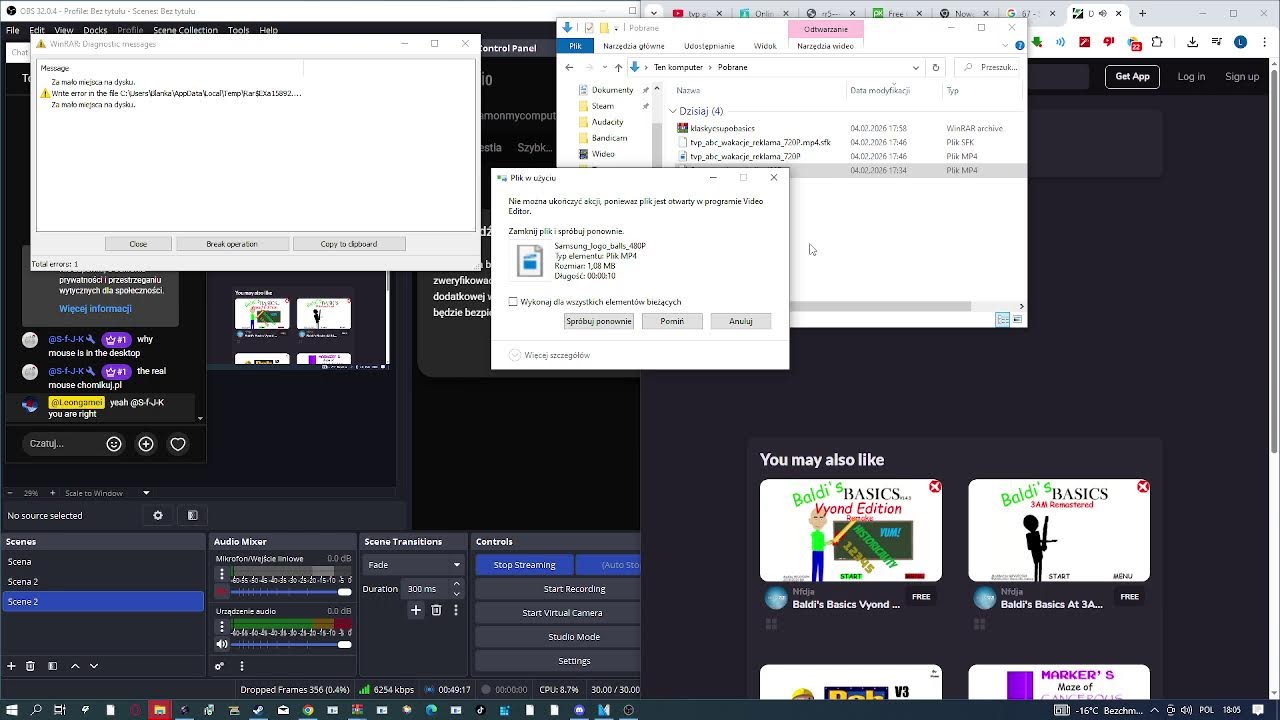1280x720 pixels.
Task: Open the Fade transition dropdown
Action: coord(413,565)
